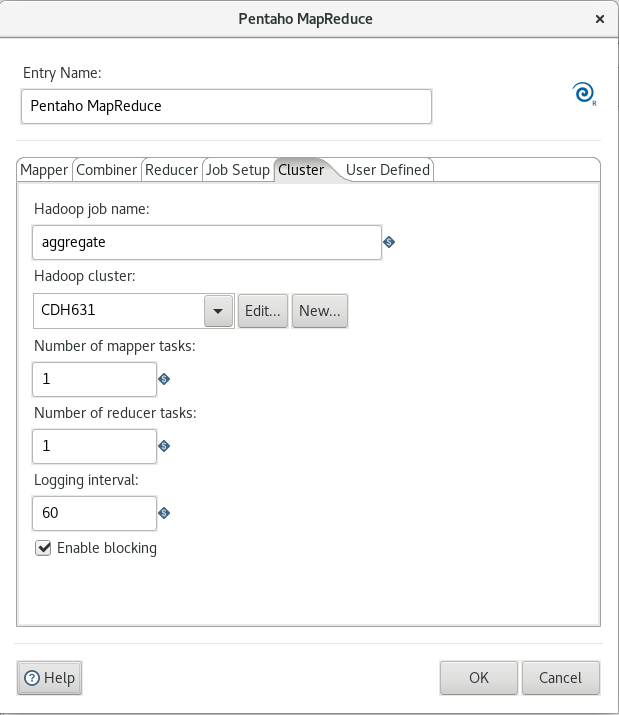619x715 pixels.
Task: Click the 'Logging interval:' label
Action: [x=86, y=480]
